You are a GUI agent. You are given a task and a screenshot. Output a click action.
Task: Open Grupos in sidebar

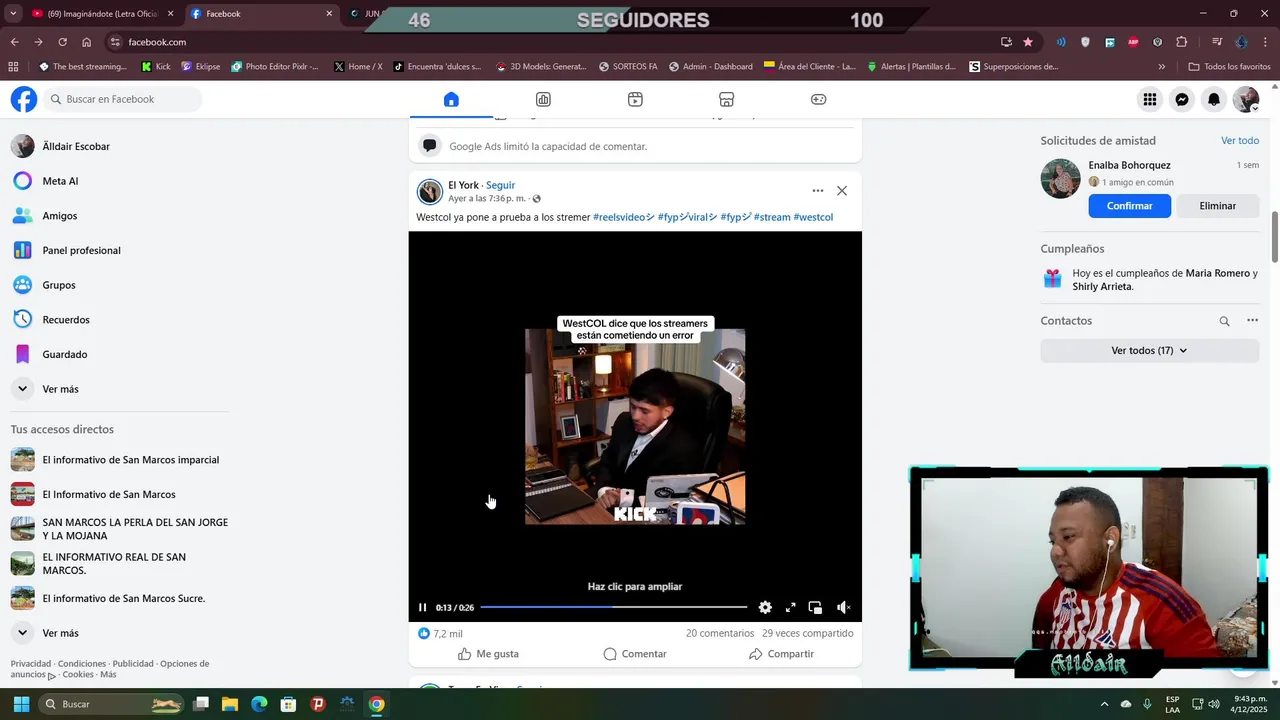click(x=119, y=285)
